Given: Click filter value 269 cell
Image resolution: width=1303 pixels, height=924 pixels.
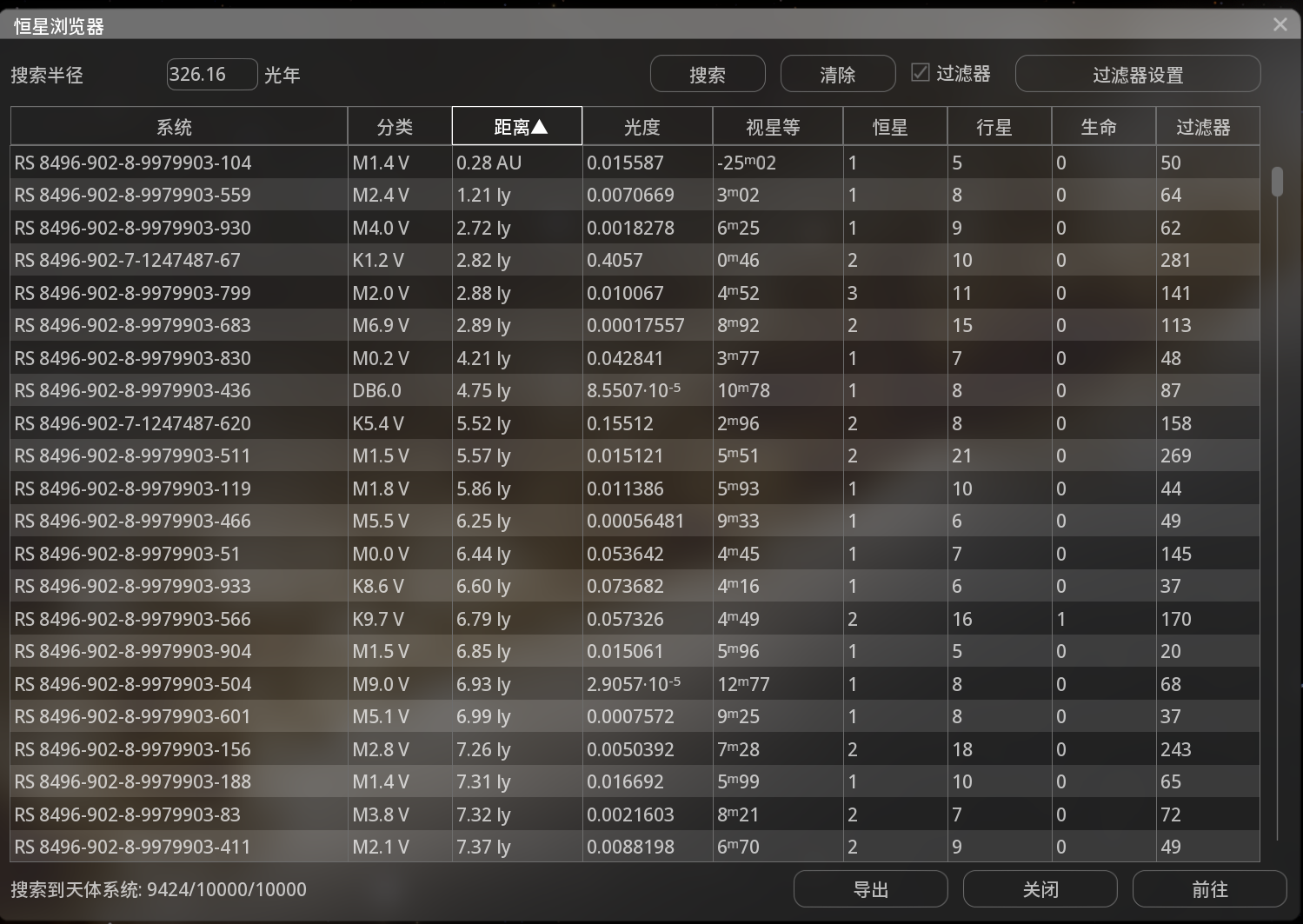Looking at the screenshot, I should tap(1207, 455).
